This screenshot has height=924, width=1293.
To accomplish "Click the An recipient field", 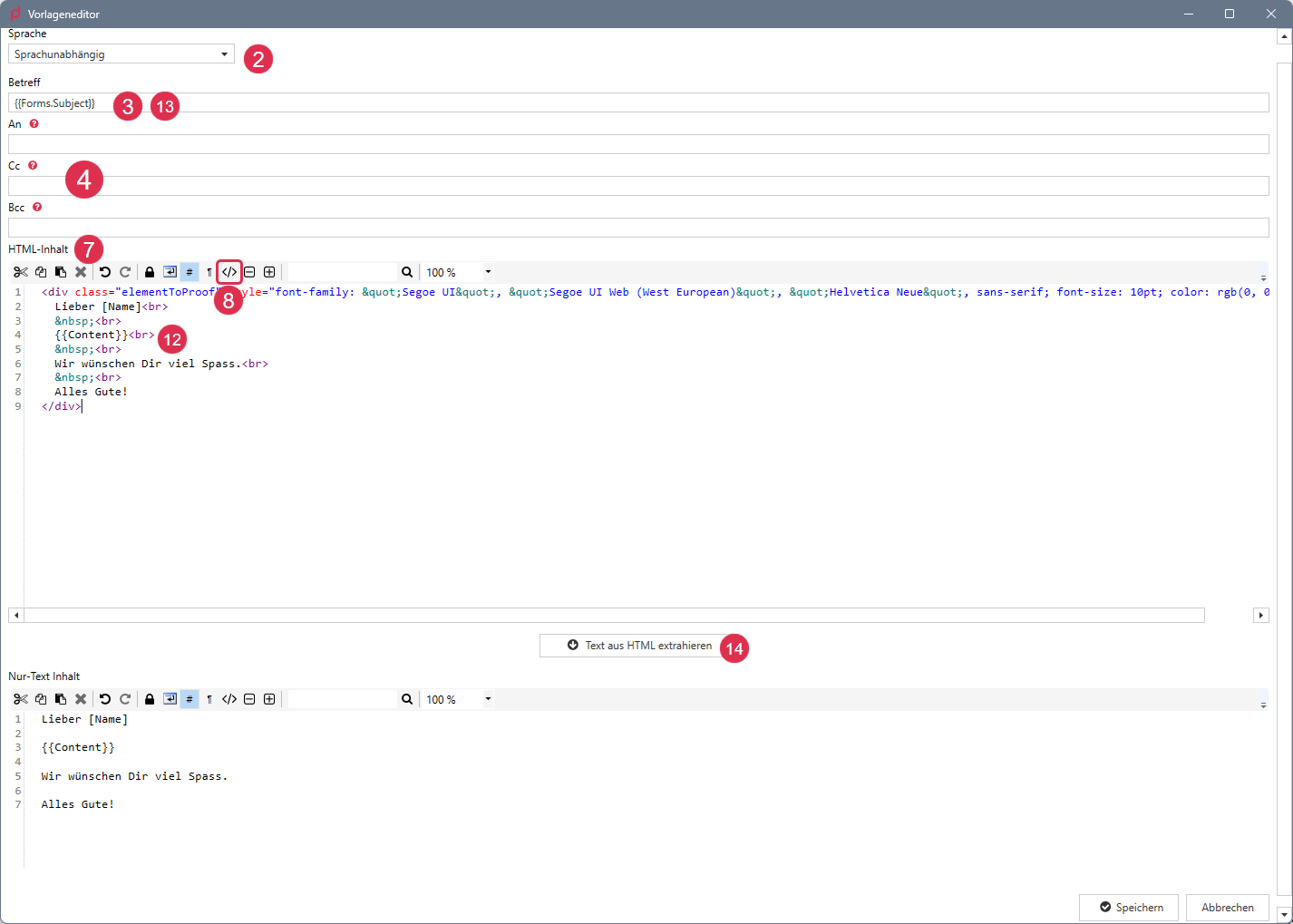I will pyautogui.click(x=638, y=144).
